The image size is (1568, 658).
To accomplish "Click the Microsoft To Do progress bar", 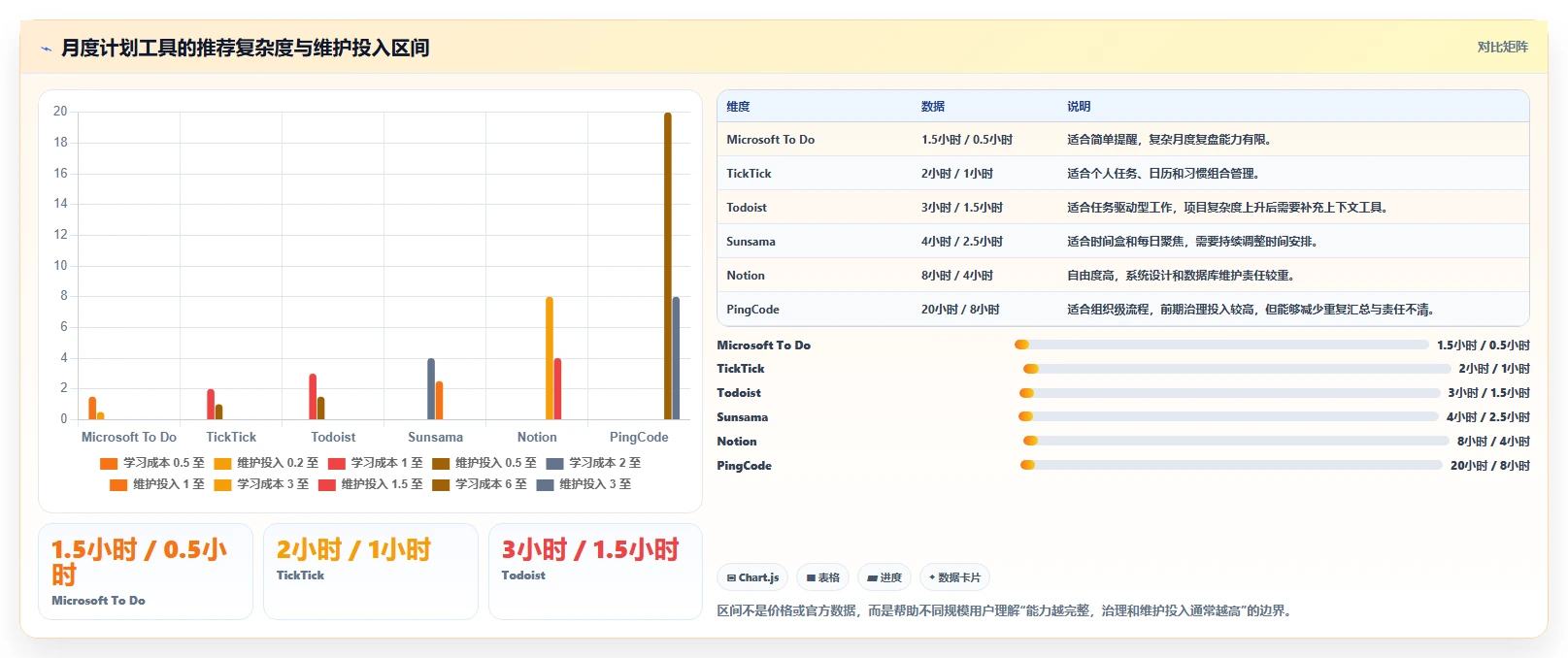I will [x=1221, y=345].
